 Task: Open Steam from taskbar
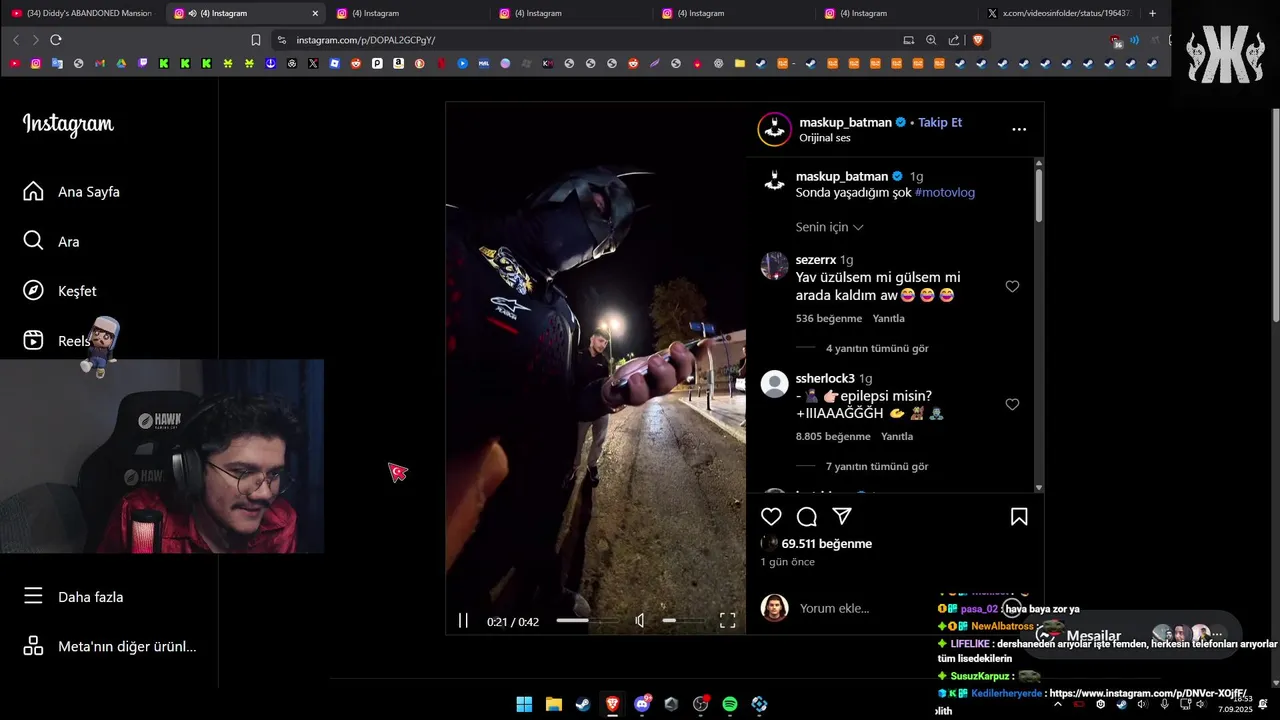[x=582, y=704]
